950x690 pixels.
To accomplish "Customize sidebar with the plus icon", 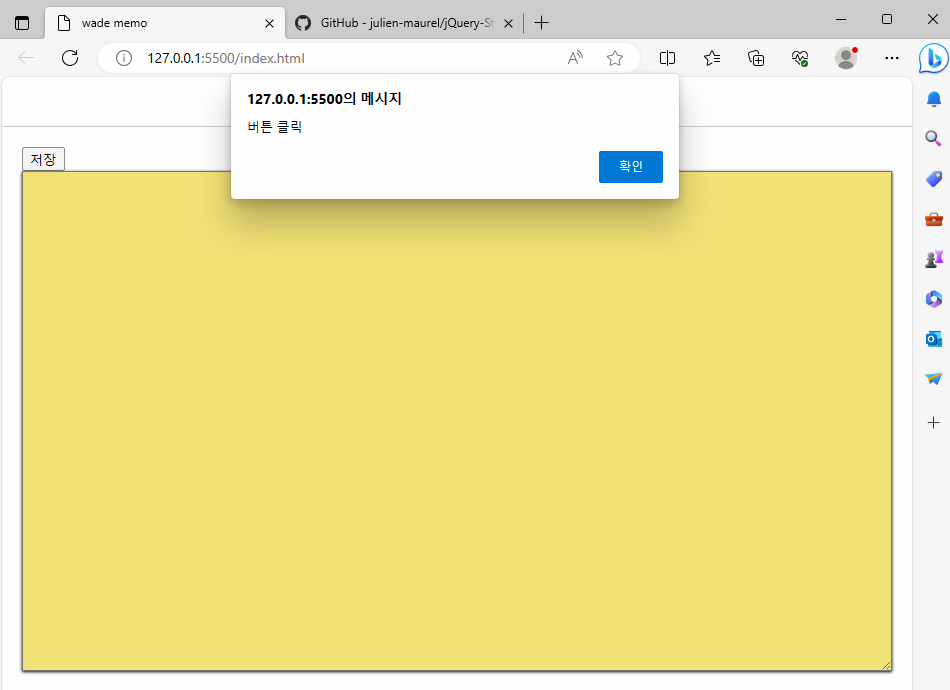I will (x=934, y=422).
